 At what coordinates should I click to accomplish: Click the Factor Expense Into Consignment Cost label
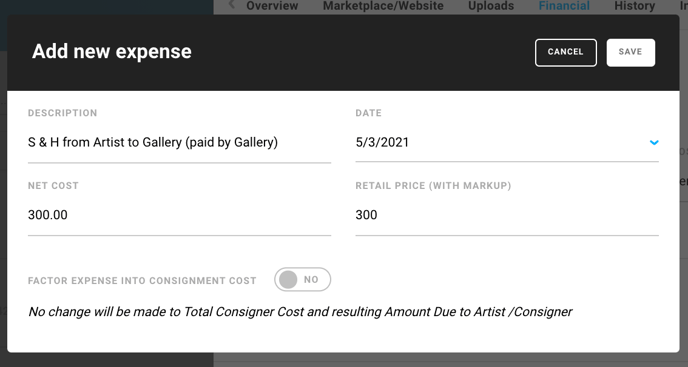(142, 281)
